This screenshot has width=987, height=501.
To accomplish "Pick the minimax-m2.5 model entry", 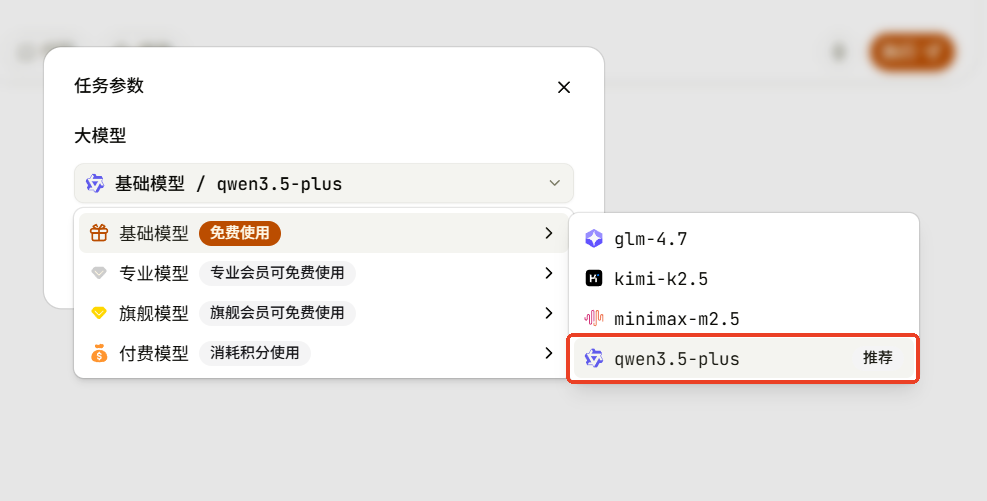I will click(743, 318).
